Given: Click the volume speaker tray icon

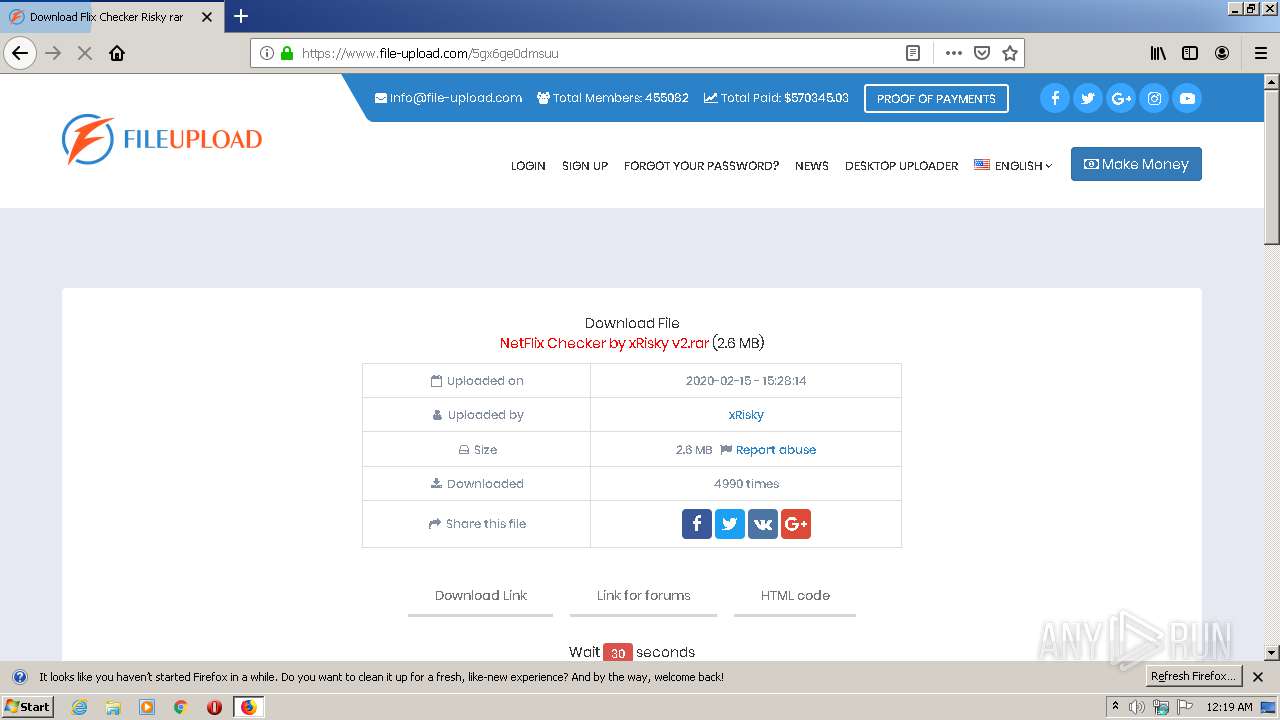Looking at the screenshot, I should (1137, 707).
